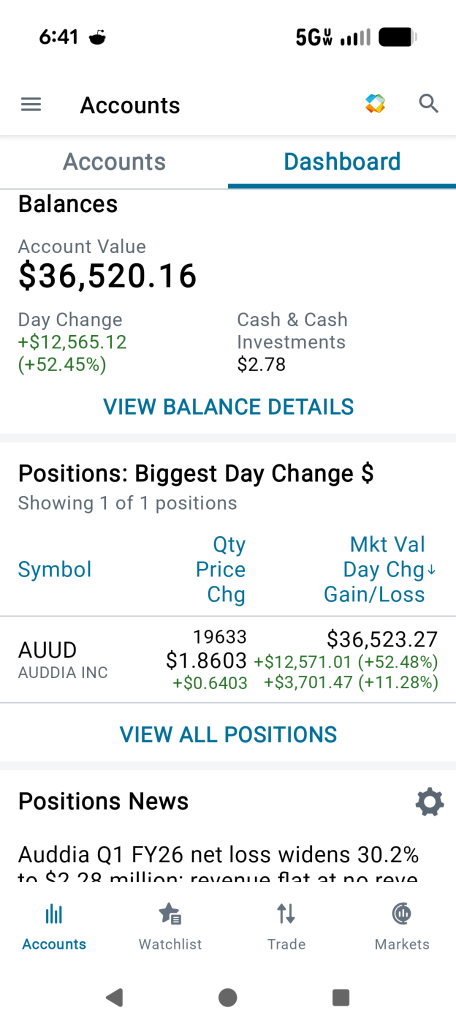Image resolution: width=456 pixels, height=1024 pixels.
Task: Open Positions News settings gear
Action: coord(429,802)
